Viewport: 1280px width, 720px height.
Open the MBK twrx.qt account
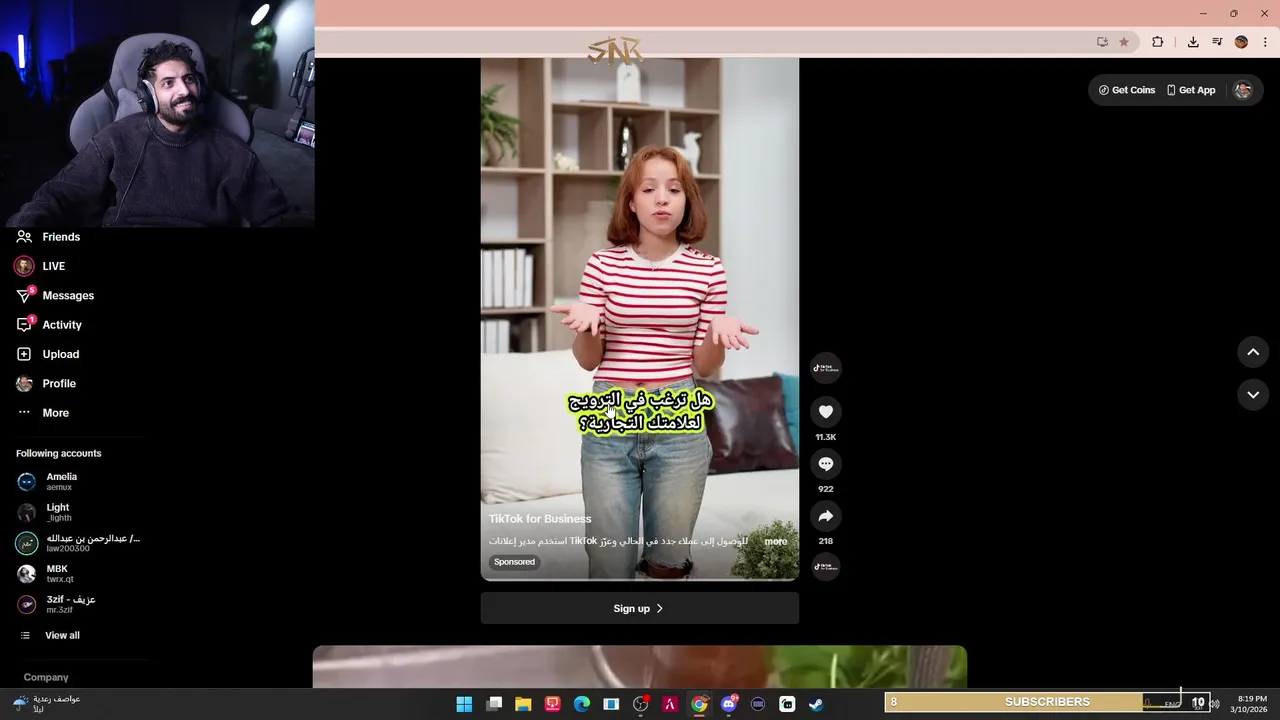click(x=46, y=574)
